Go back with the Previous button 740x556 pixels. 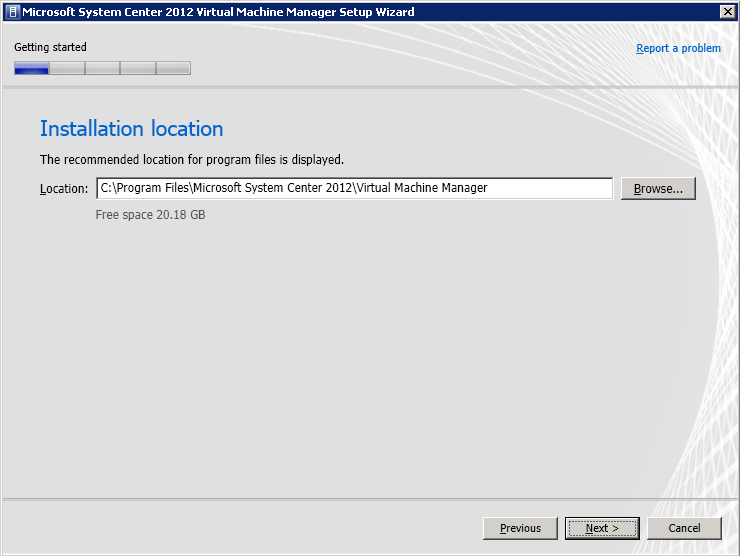pyautogui.click(x=520, y=528)
